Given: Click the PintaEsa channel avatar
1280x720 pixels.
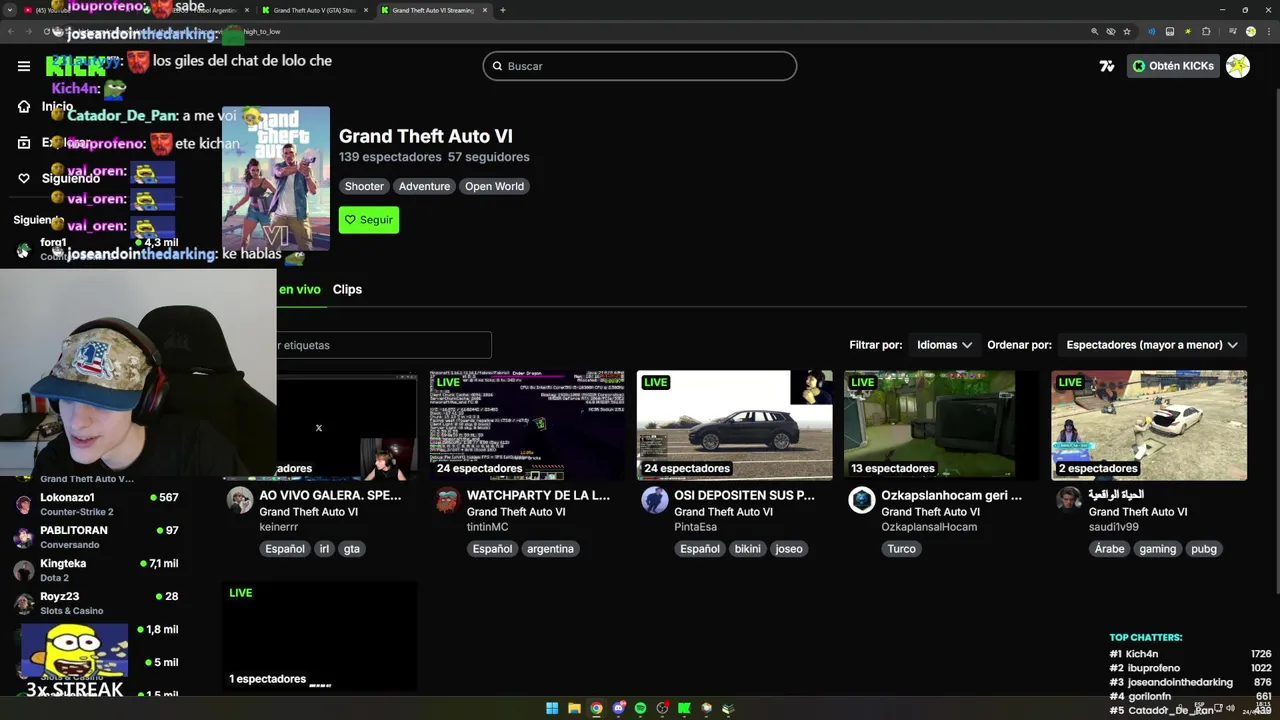Looking at the screenshot, I should tap(655, 501).
